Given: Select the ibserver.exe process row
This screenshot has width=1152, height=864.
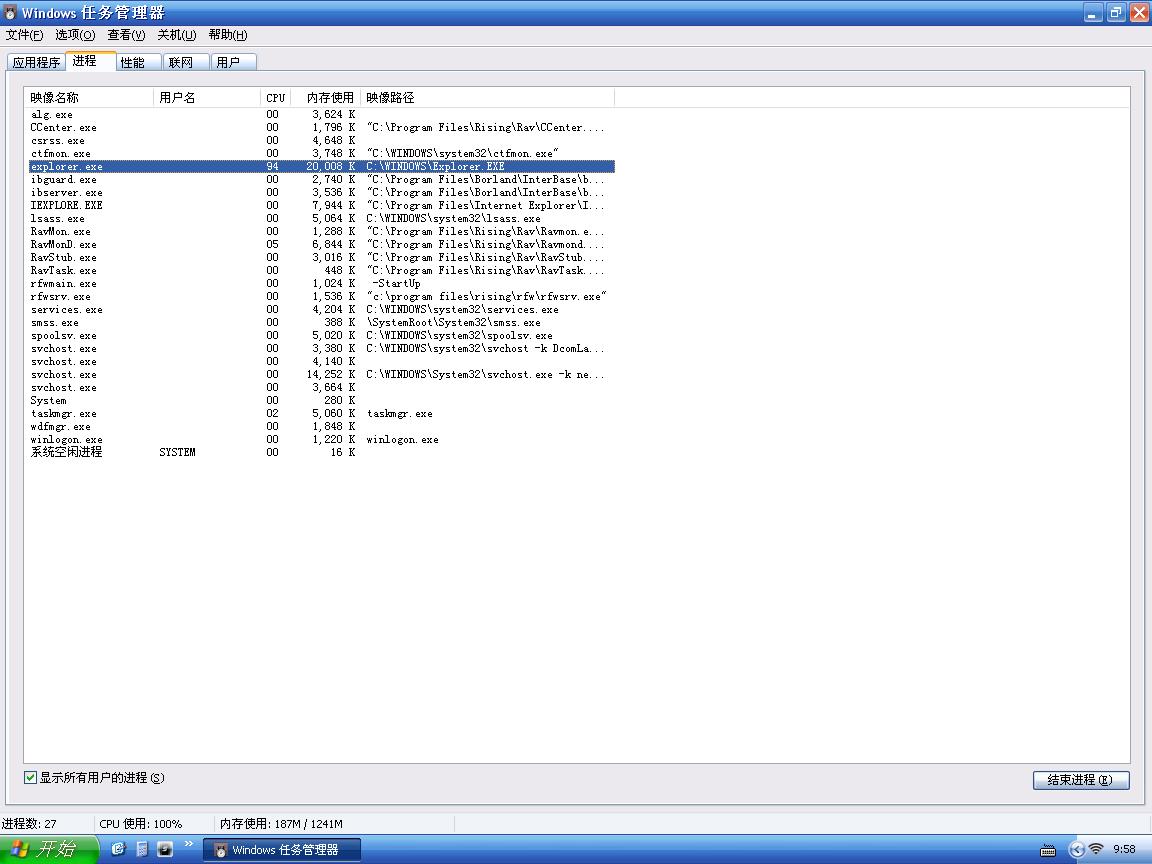Looking at the screenshot, I should [x=322, y=192].
